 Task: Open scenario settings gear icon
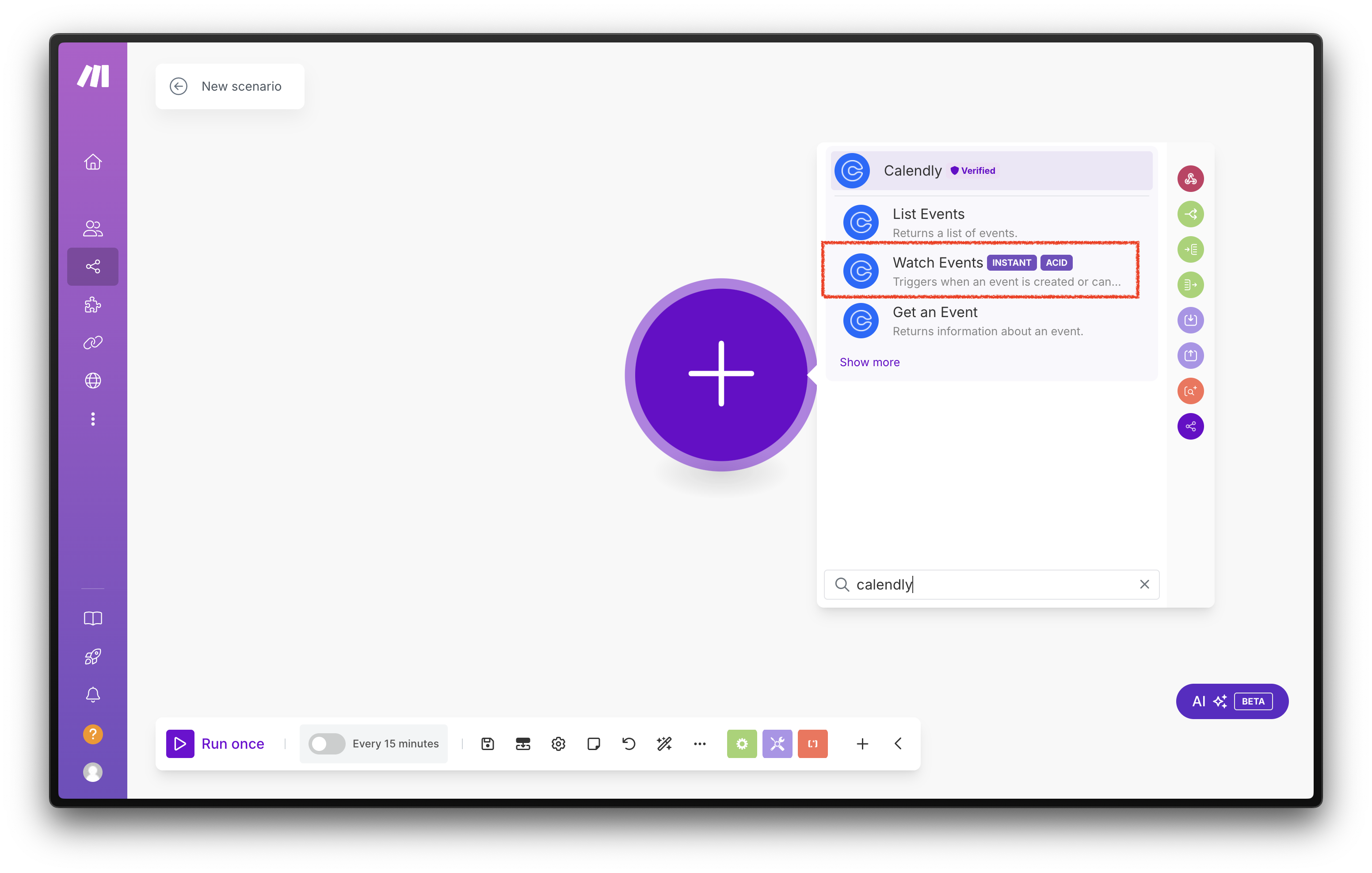tap(558, 743)
